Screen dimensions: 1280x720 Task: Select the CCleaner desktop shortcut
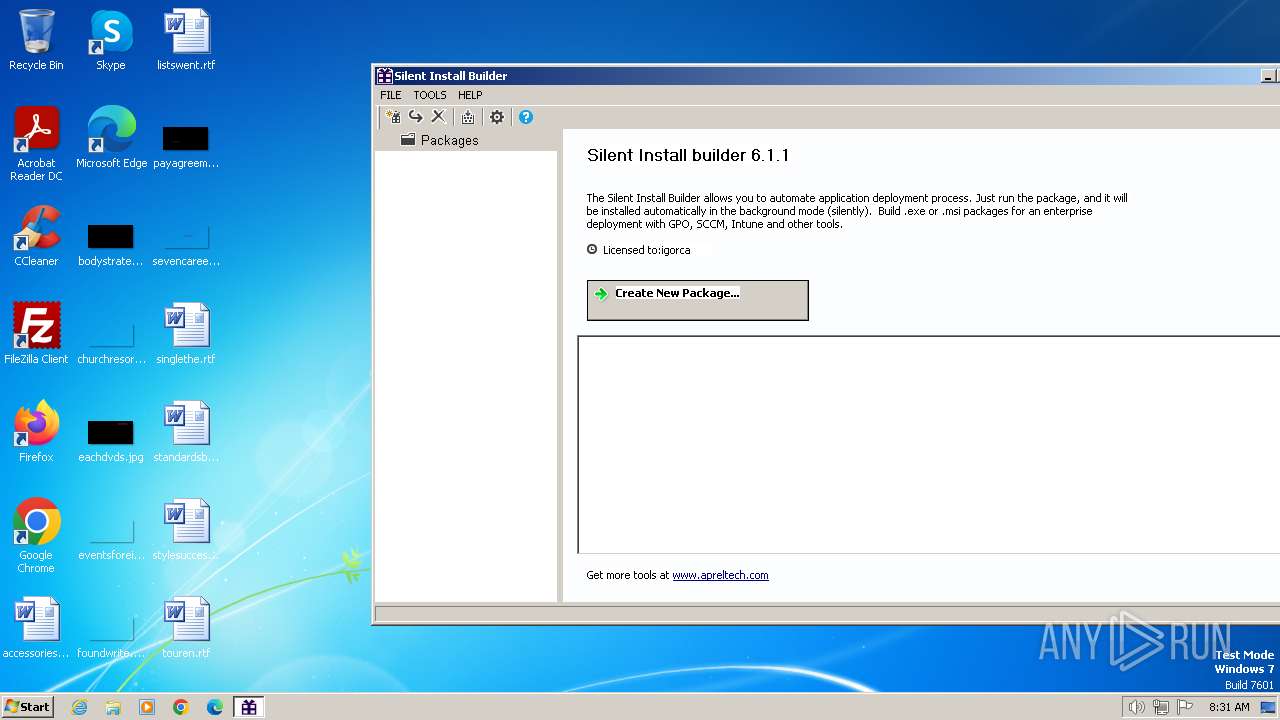36,236
